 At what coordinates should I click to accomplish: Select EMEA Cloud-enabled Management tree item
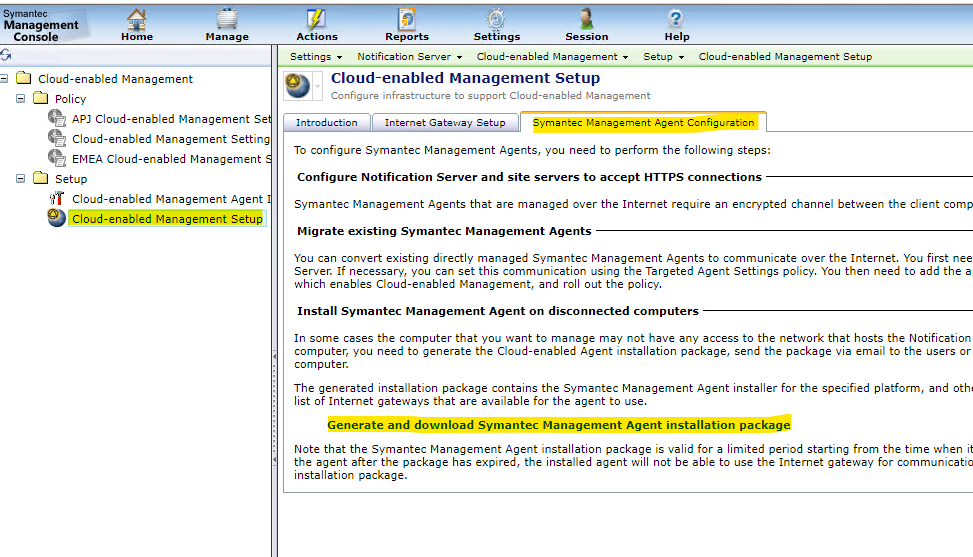pos(171,159)
